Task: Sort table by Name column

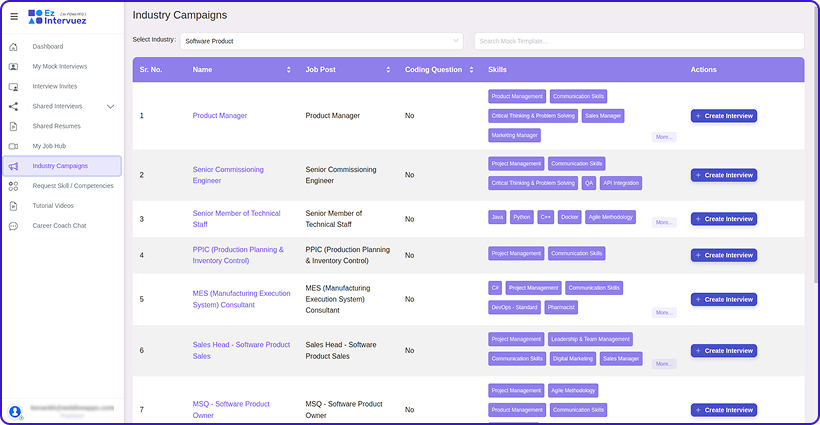Action: (289, 70)
